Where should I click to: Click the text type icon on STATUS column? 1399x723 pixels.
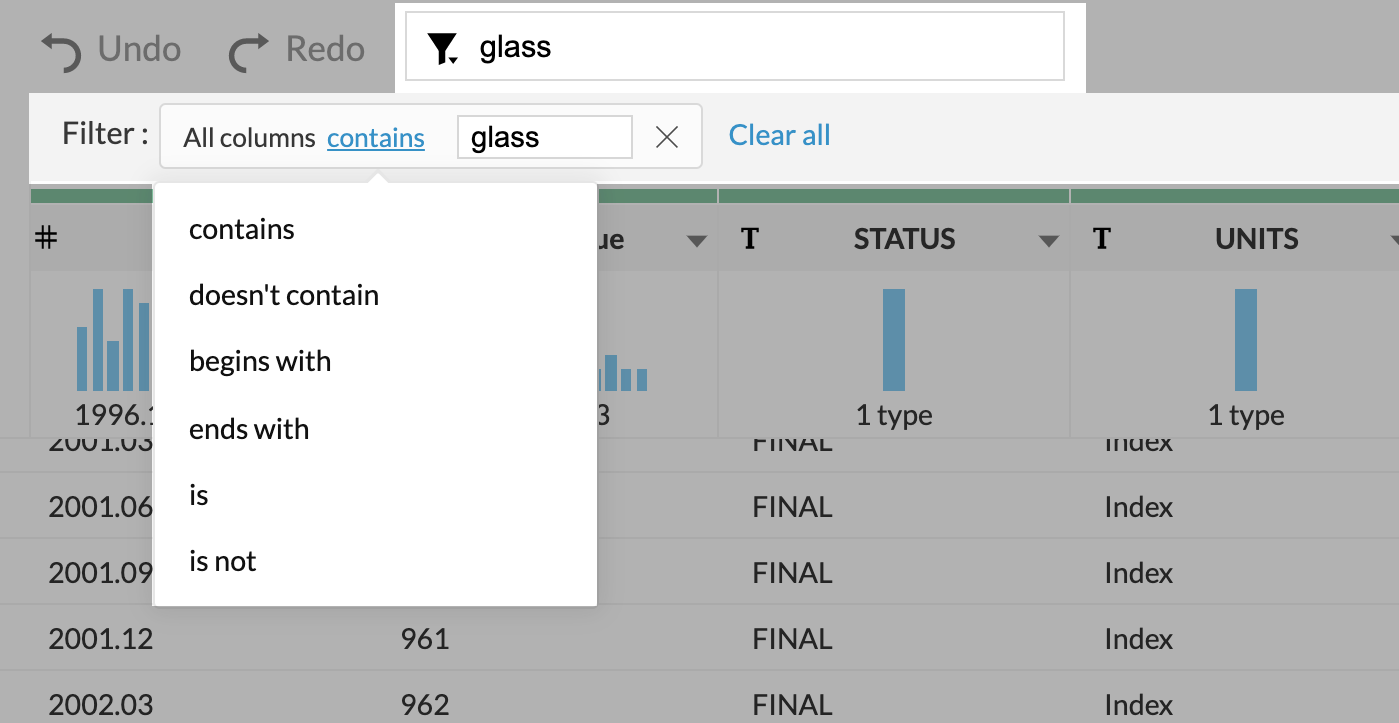pos(750,239)
